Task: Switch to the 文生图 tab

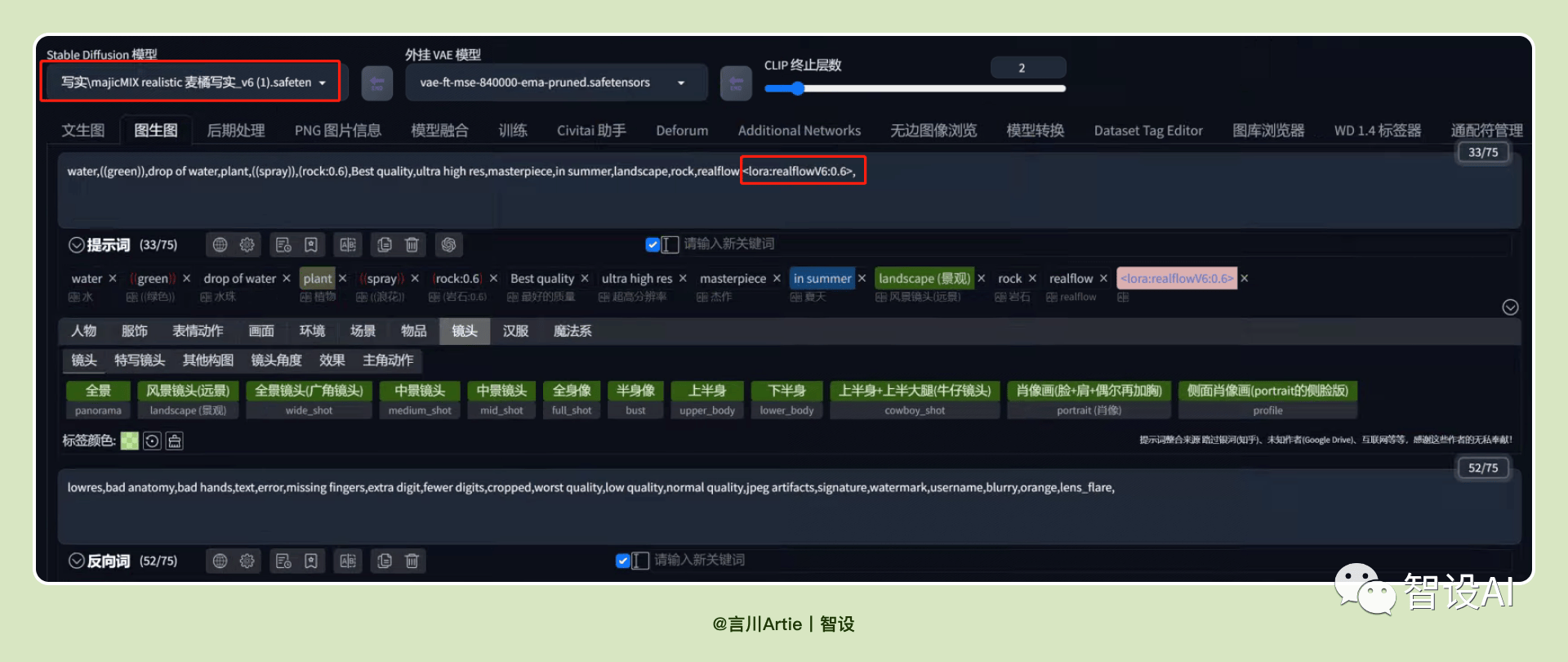Action: 83,130
